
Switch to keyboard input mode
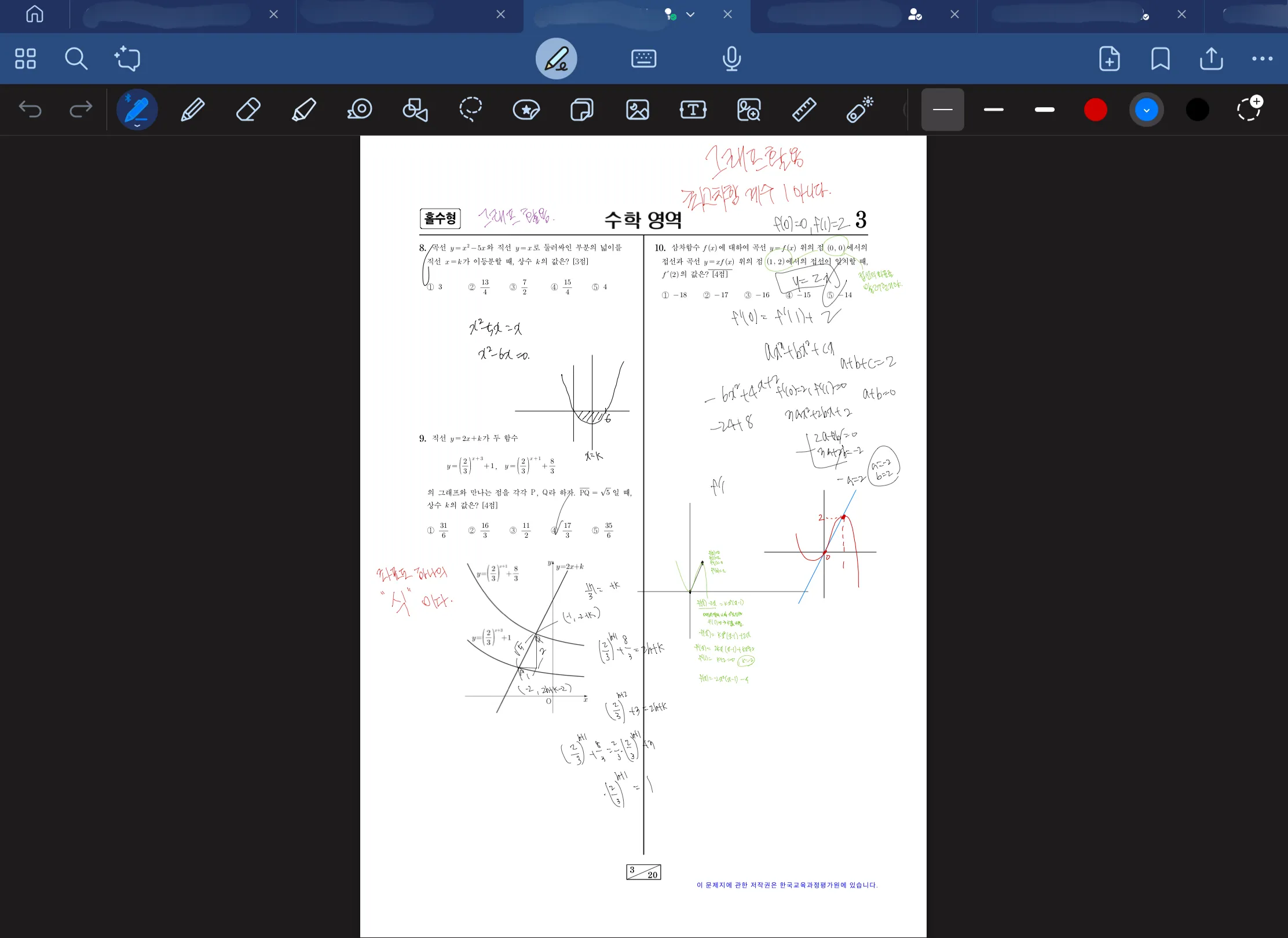click(x=643, y=59)
